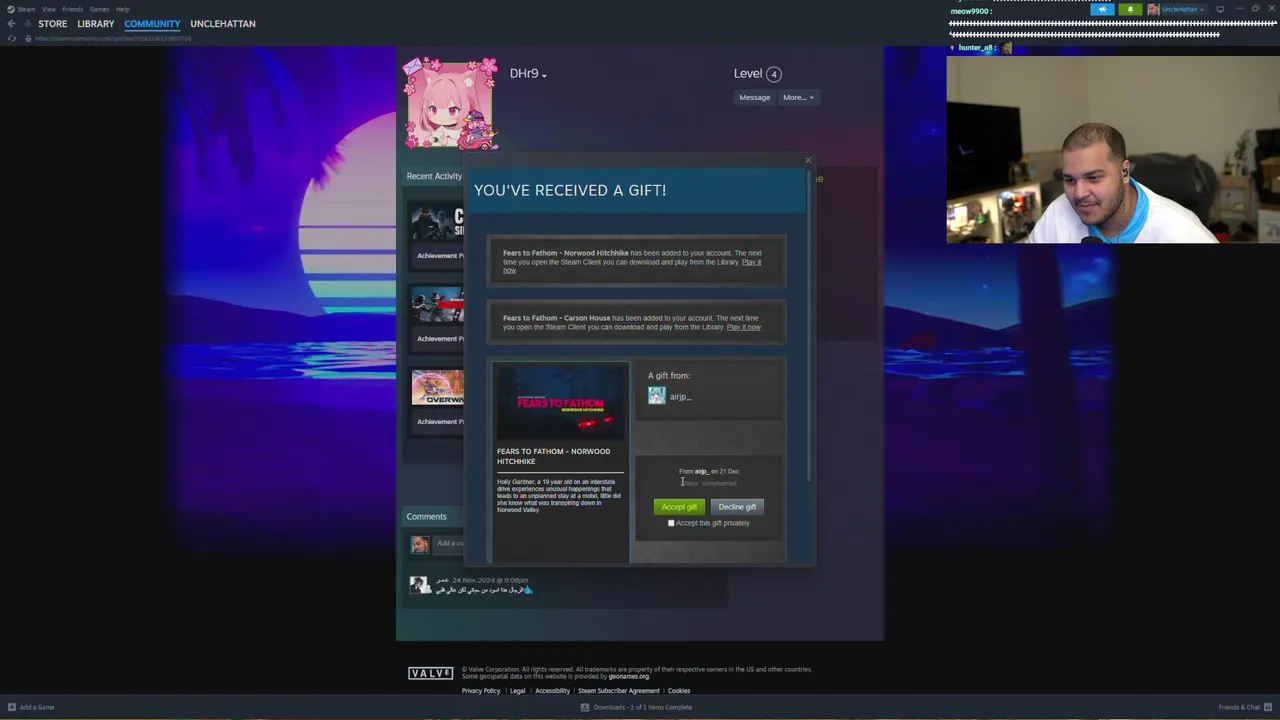The width and height of the screenshot is (1280, 720).
Task: Open the Friends & Chat label
Action: 1239,707
